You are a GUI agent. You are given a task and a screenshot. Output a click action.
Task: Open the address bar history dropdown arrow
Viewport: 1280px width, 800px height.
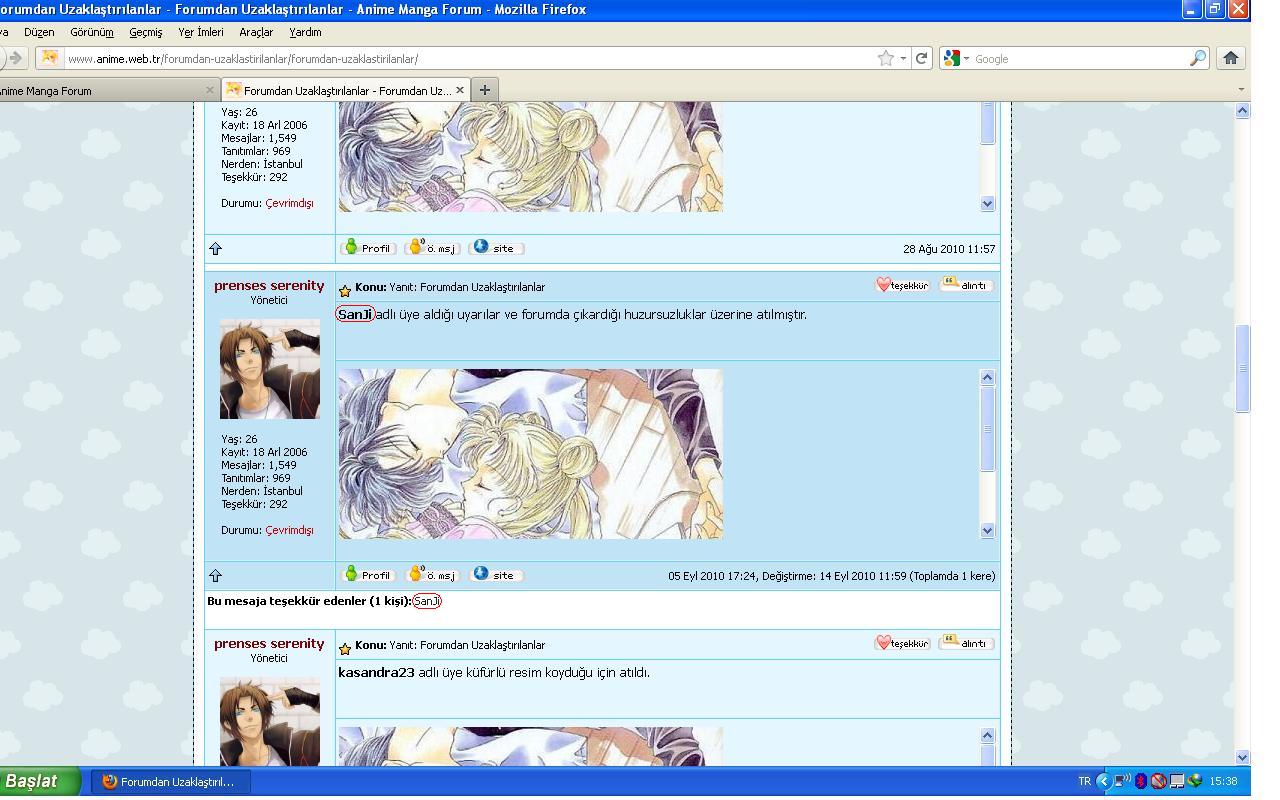(x=903, y=58)
